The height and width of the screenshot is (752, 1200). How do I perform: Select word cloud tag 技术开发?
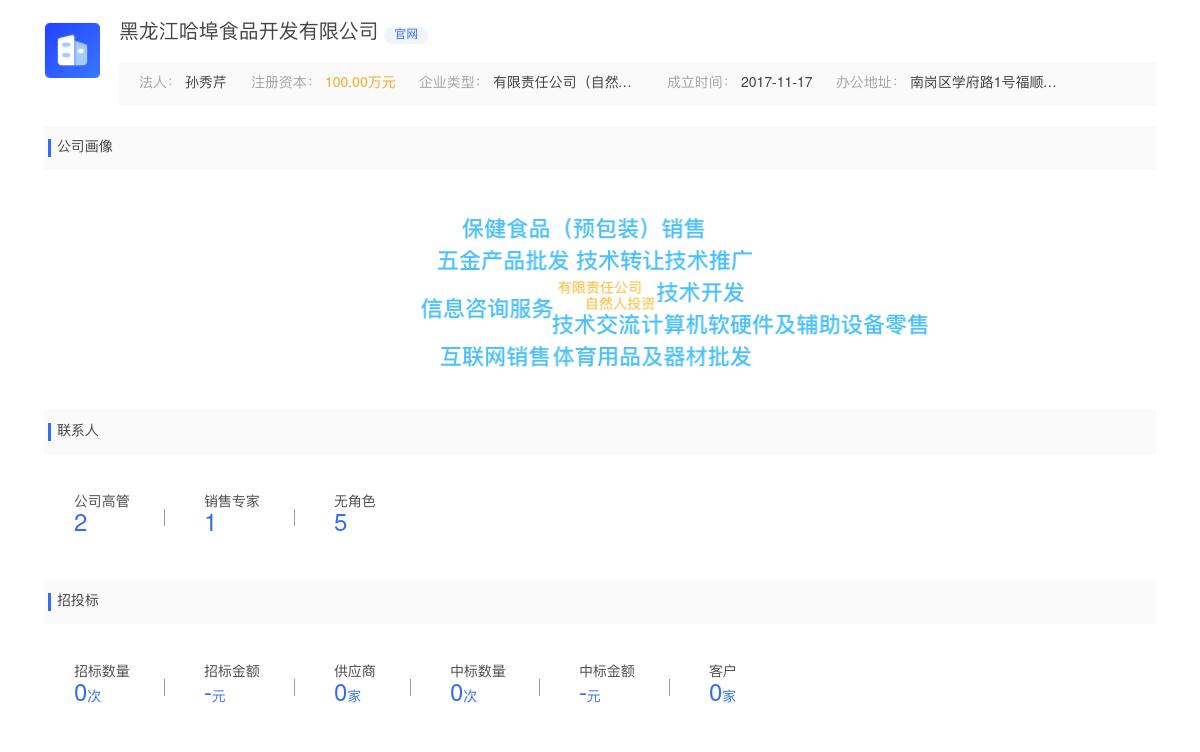click(x=701, y=293)
